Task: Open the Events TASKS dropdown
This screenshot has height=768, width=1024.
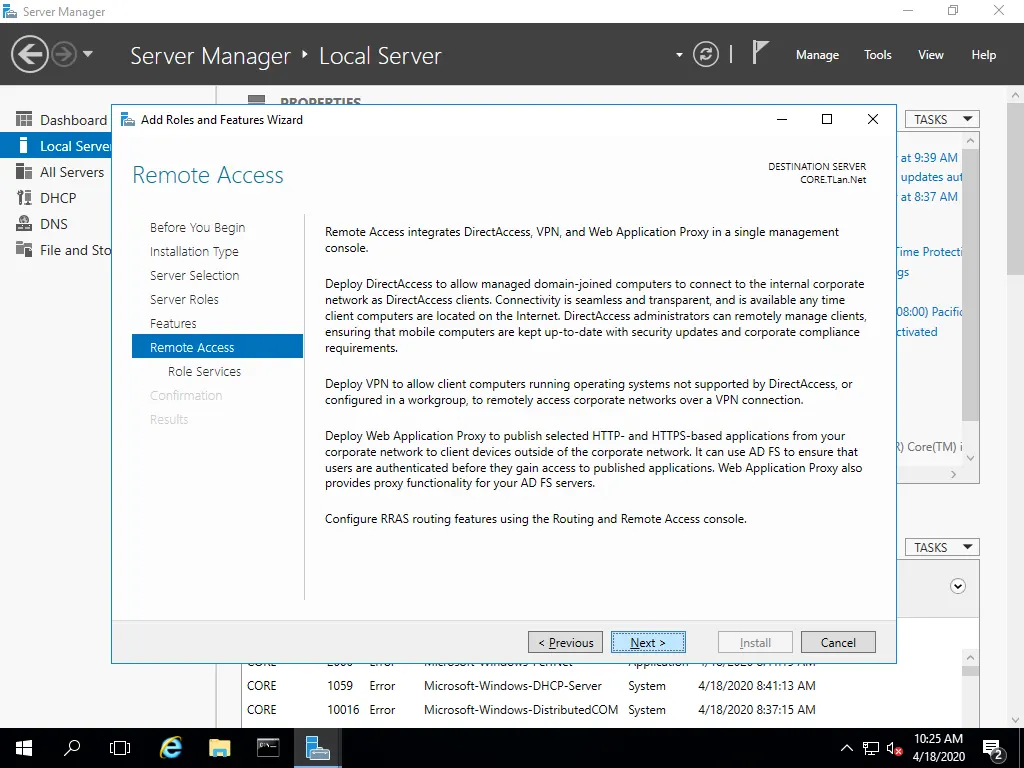Action: pos(942,547)
